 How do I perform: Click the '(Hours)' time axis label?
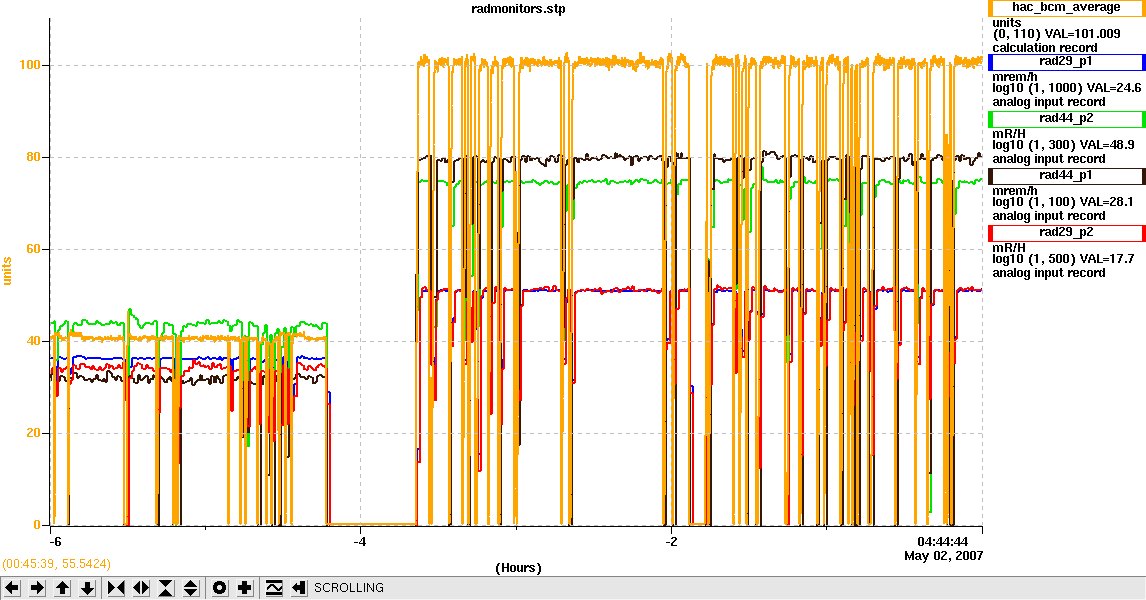point(518,568)
